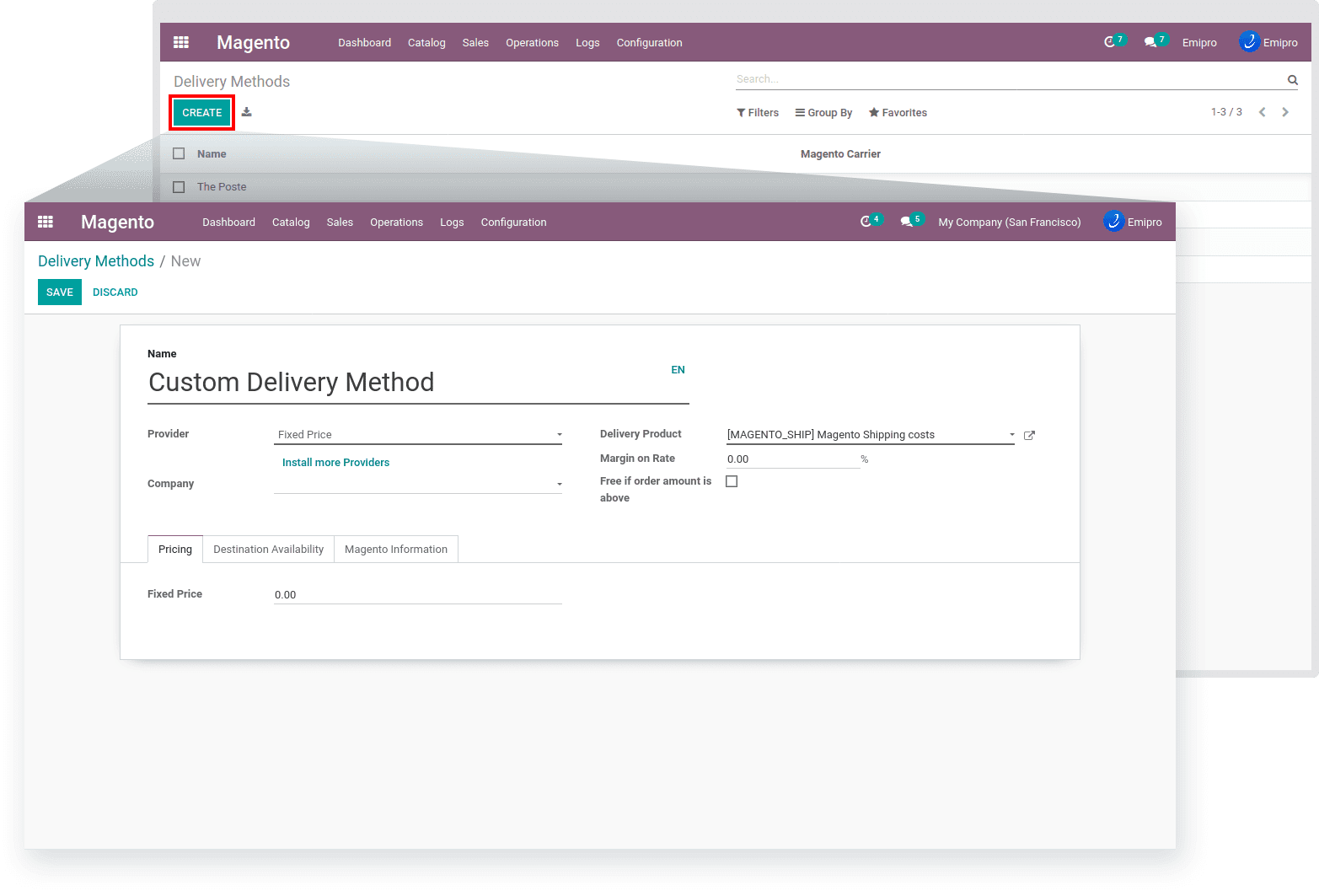Open Emipro company switcher in back window
The image size is (1319, 896).
point(1199,43)
